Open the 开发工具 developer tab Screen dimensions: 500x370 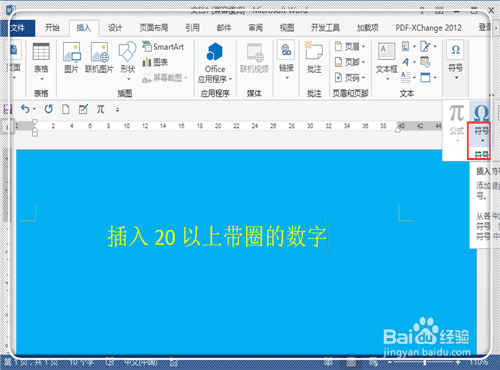(x=325, y=28)
